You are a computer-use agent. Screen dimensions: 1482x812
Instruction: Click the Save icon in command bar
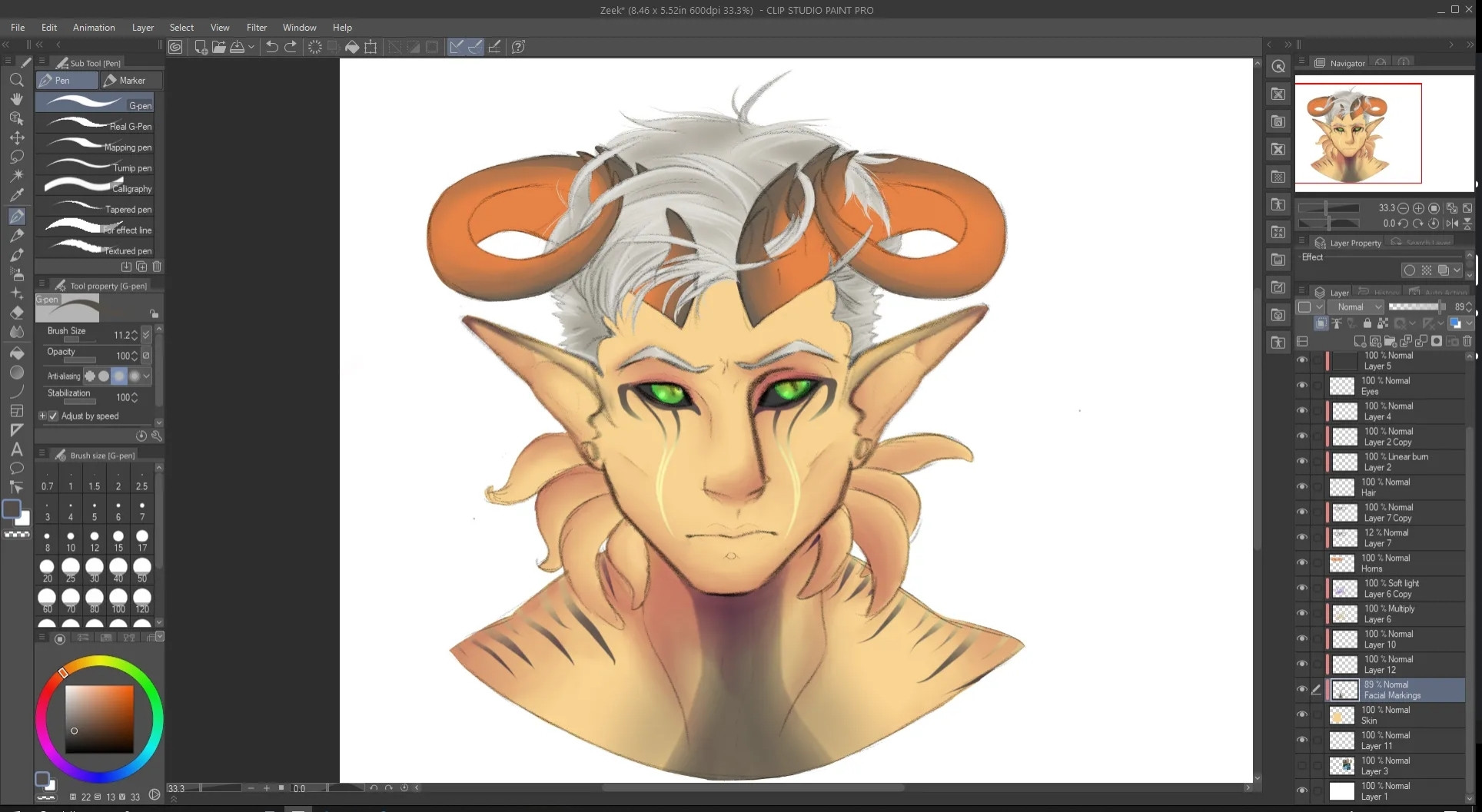point(238,47)
